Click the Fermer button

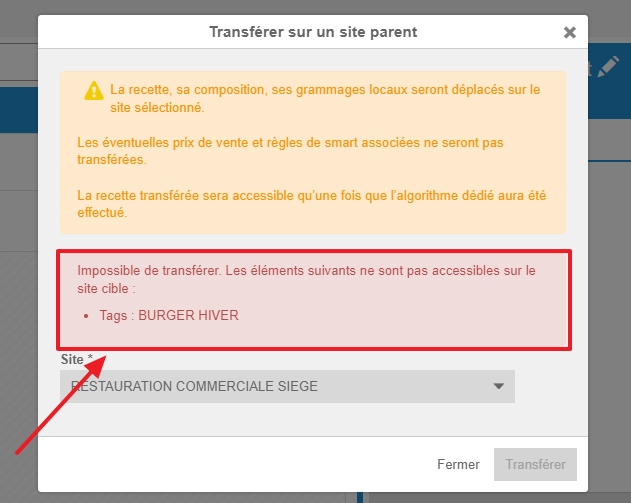458,464
